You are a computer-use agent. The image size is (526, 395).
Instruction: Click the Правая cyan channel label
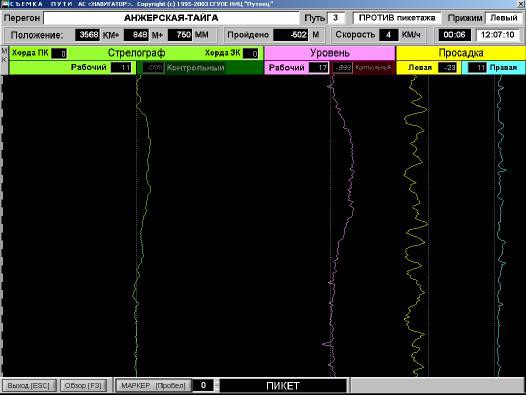(x=503, y=67)
